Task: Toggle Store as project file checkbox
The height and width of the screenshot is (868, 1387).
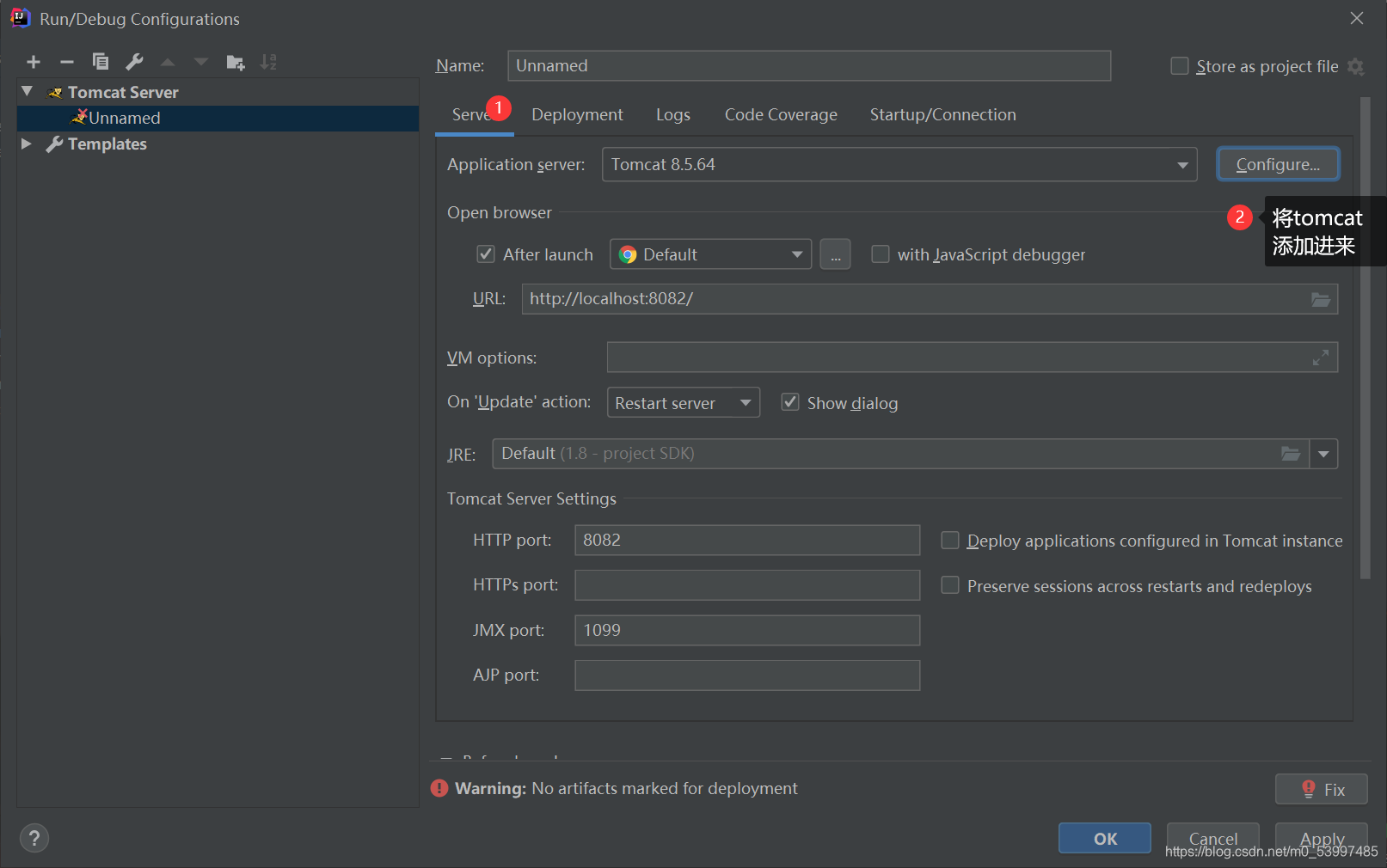Action: (x=1180, y=66)
